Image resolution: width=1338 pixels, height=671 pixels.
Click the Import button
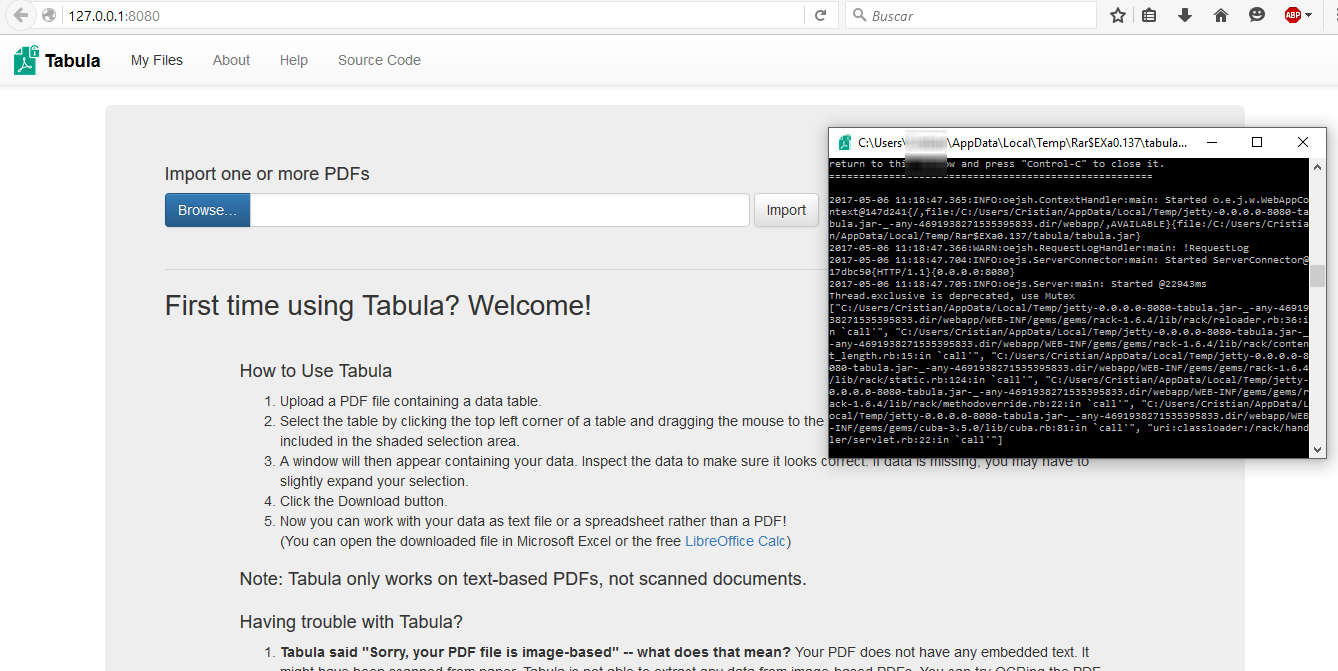click(x=786, y=210)
